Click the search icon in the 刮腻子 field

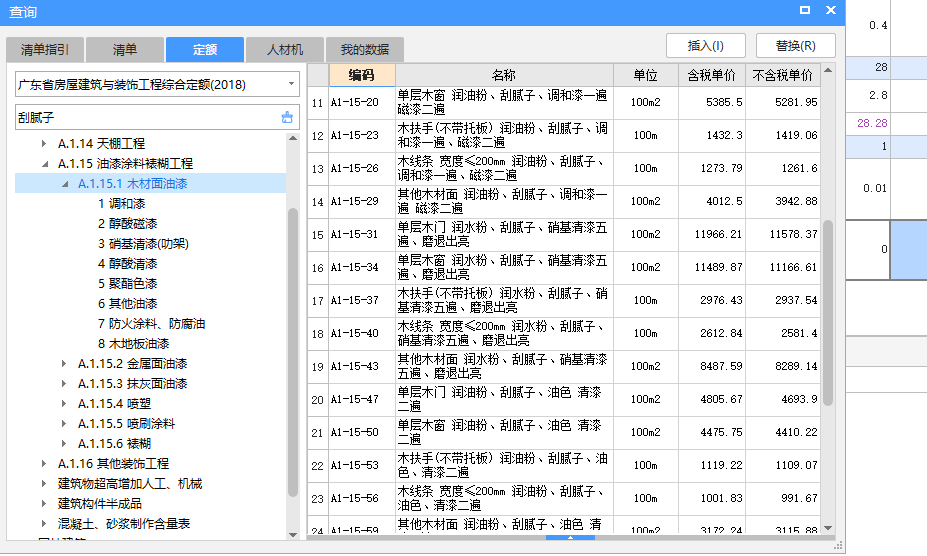[x=287, y=117]
